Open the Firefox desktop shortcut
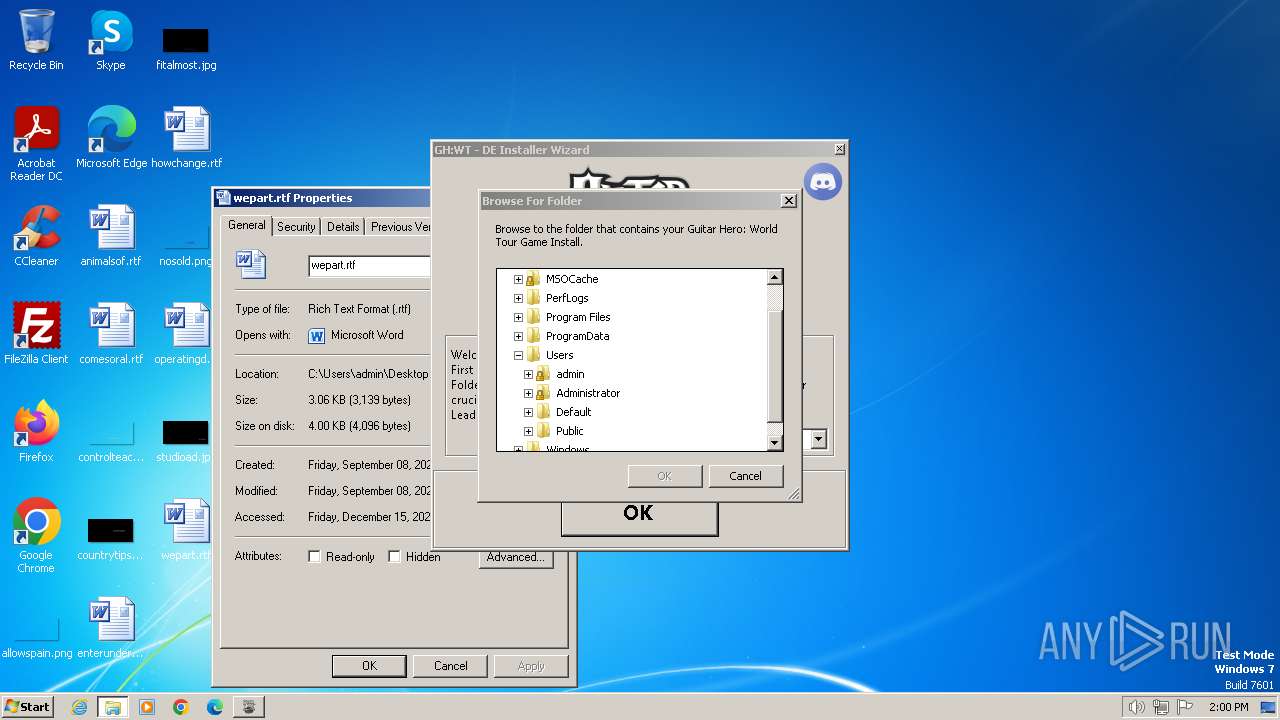Viewport: 1280px width, 720px height. (36, 431)
